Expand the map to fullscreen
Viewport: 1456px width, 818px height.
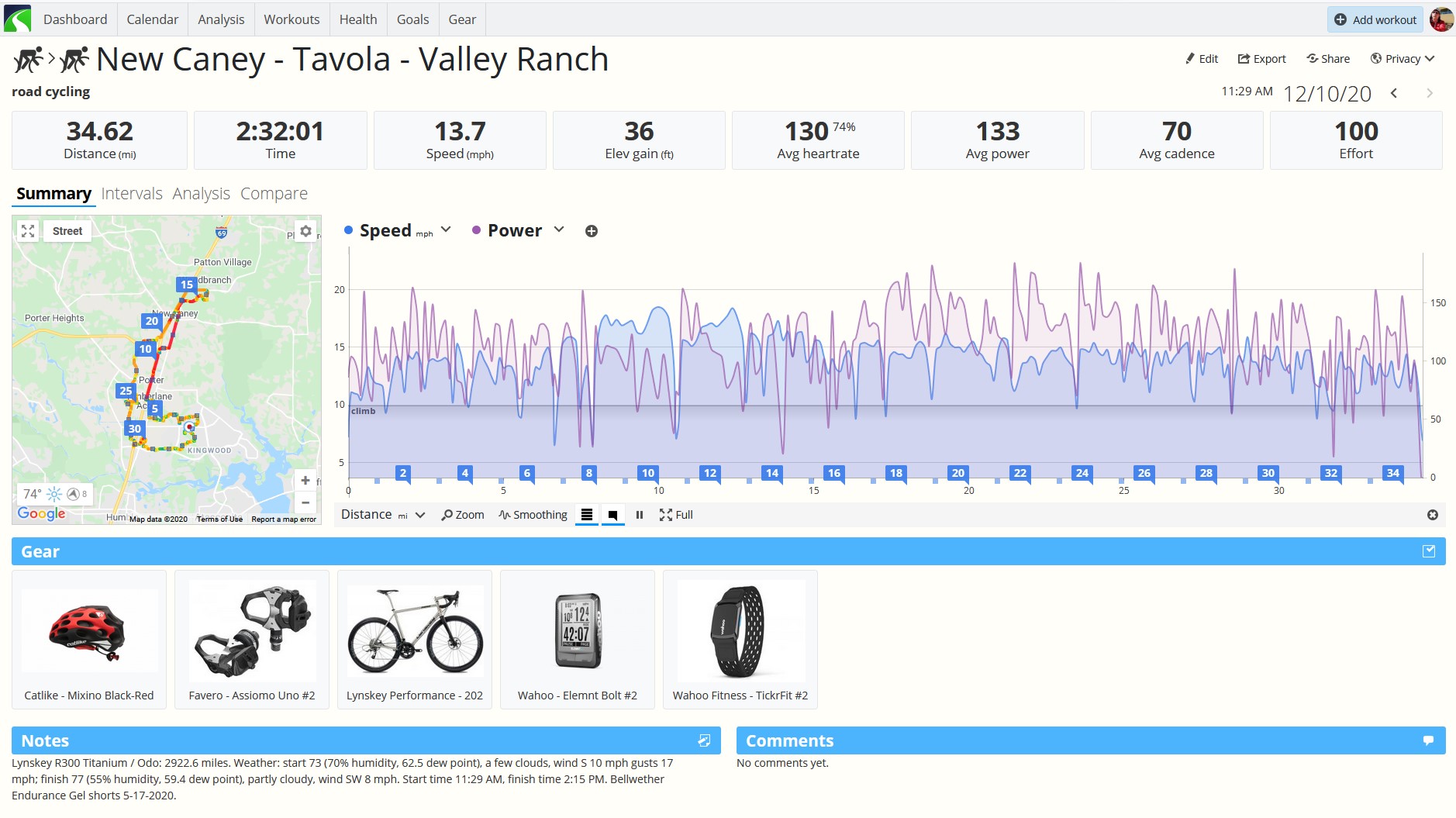click(28, 231)
